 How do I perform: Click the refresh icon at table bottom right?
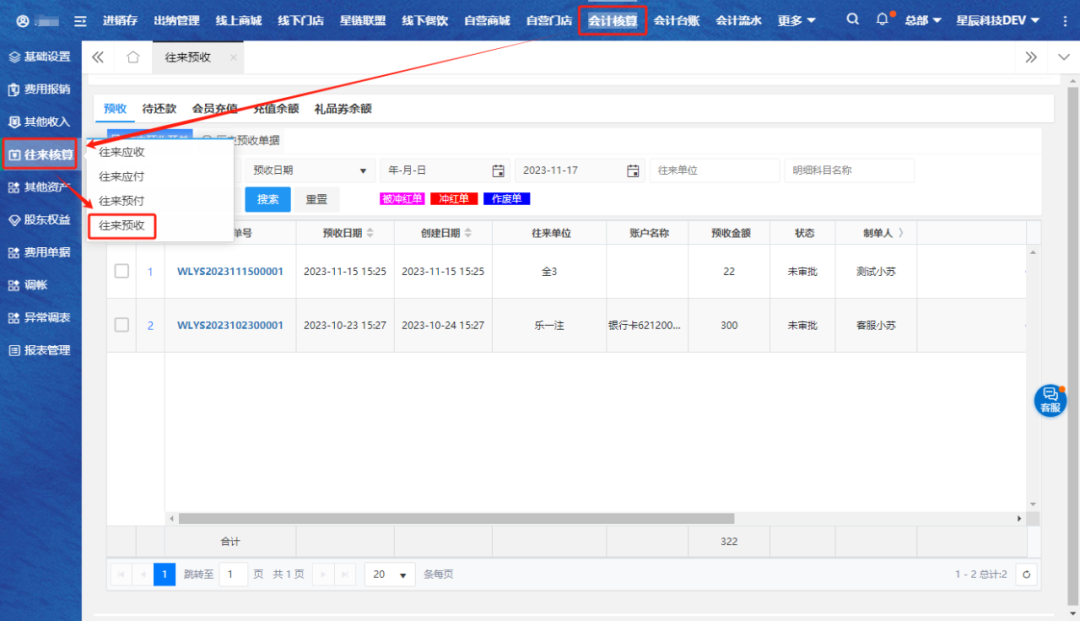(x=1026, y=574)
